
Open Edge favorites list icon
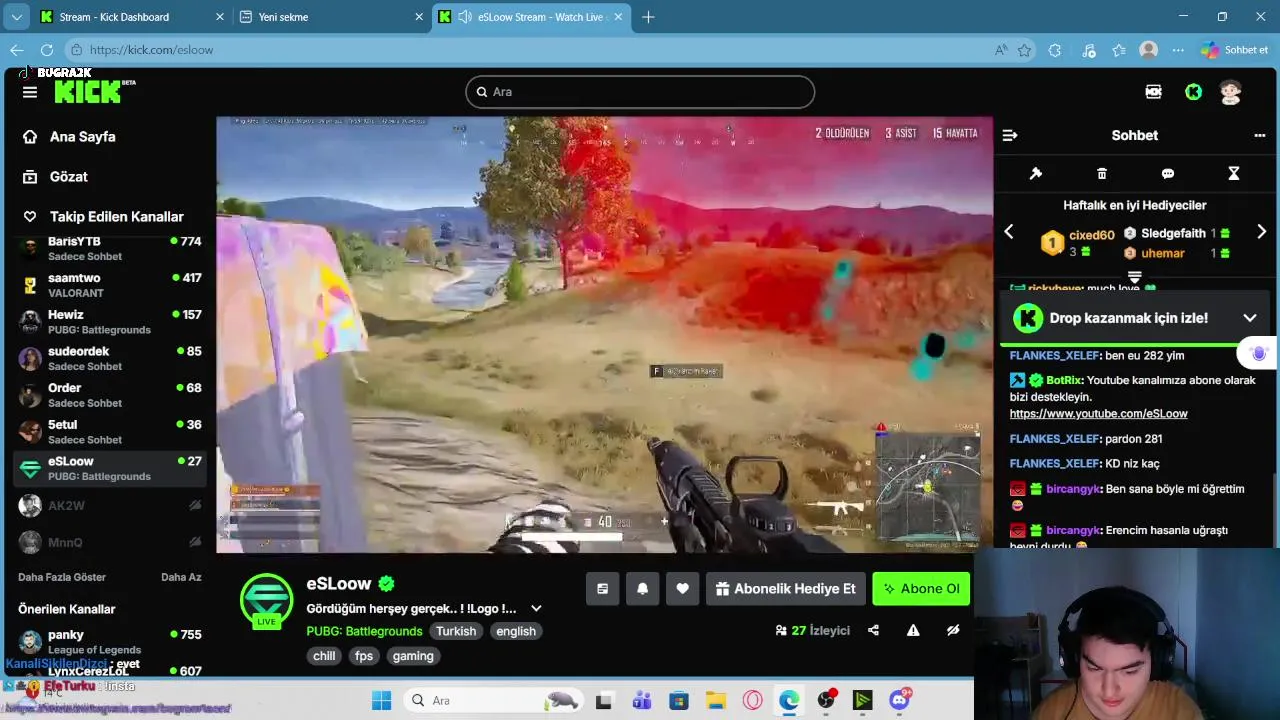tap(1119, 50)
